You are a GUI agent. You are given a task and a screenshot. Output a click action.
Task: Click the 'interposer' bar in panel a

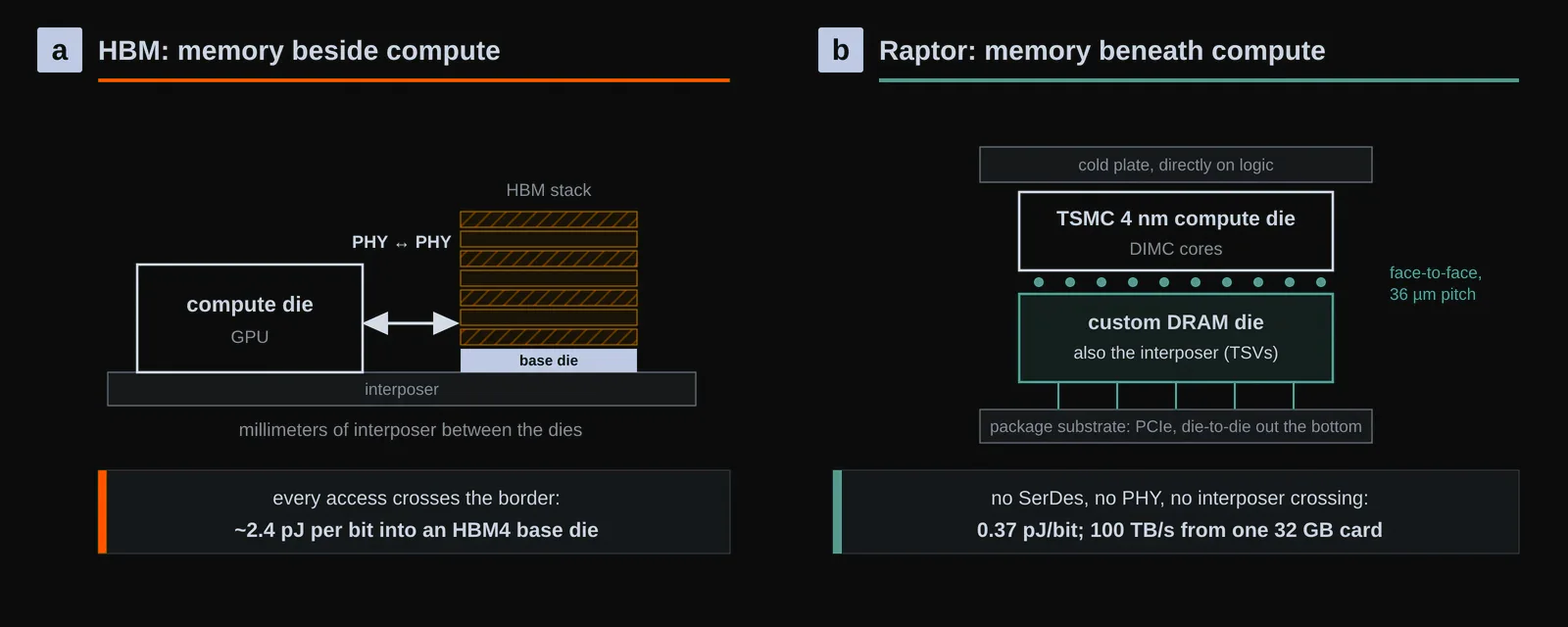click(x=402, y=389)
